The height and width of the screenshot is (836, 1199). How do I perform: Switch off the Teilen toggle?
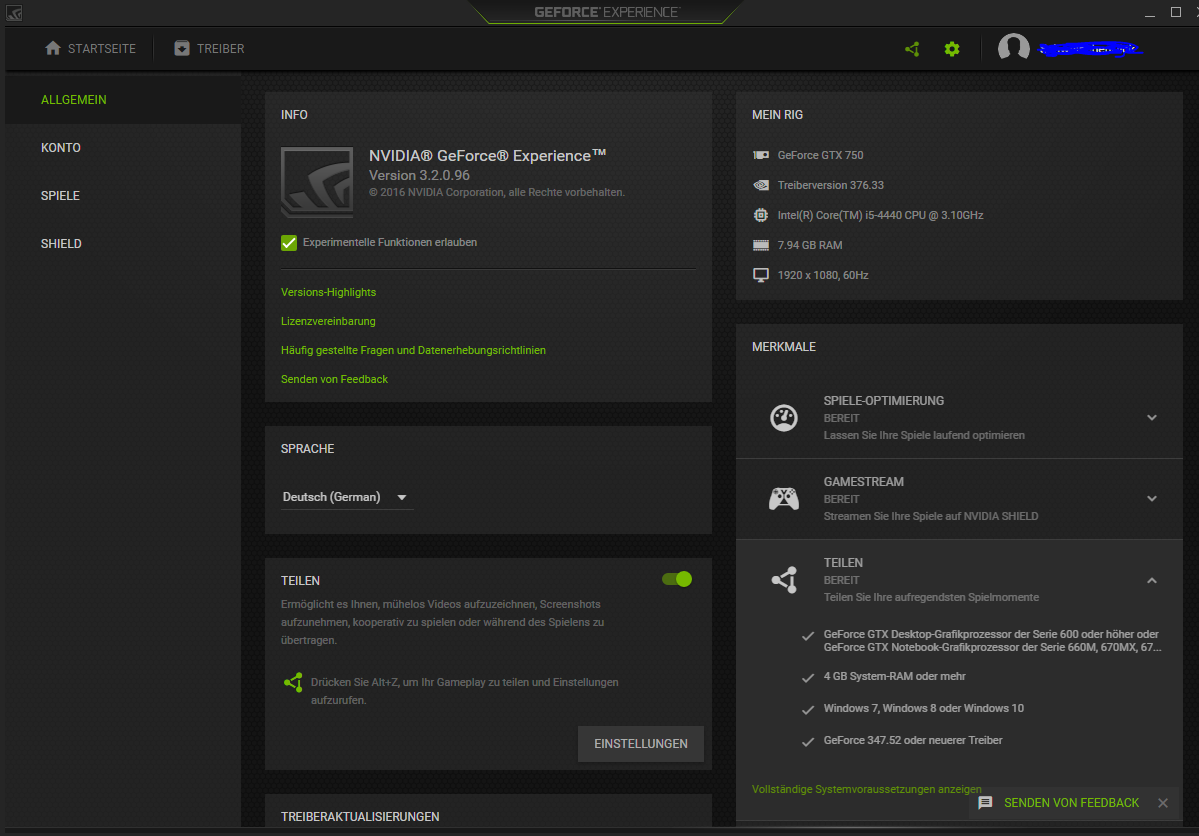pos(677,579)
